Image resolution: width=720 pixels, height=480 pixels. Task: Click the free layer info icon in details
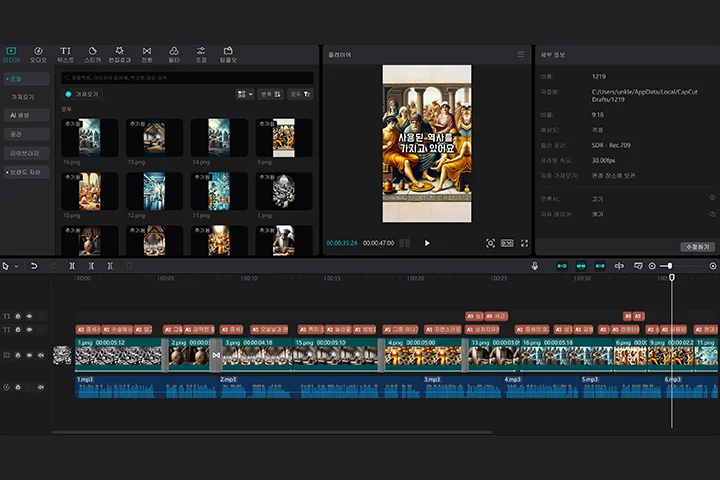coord(712,214)
